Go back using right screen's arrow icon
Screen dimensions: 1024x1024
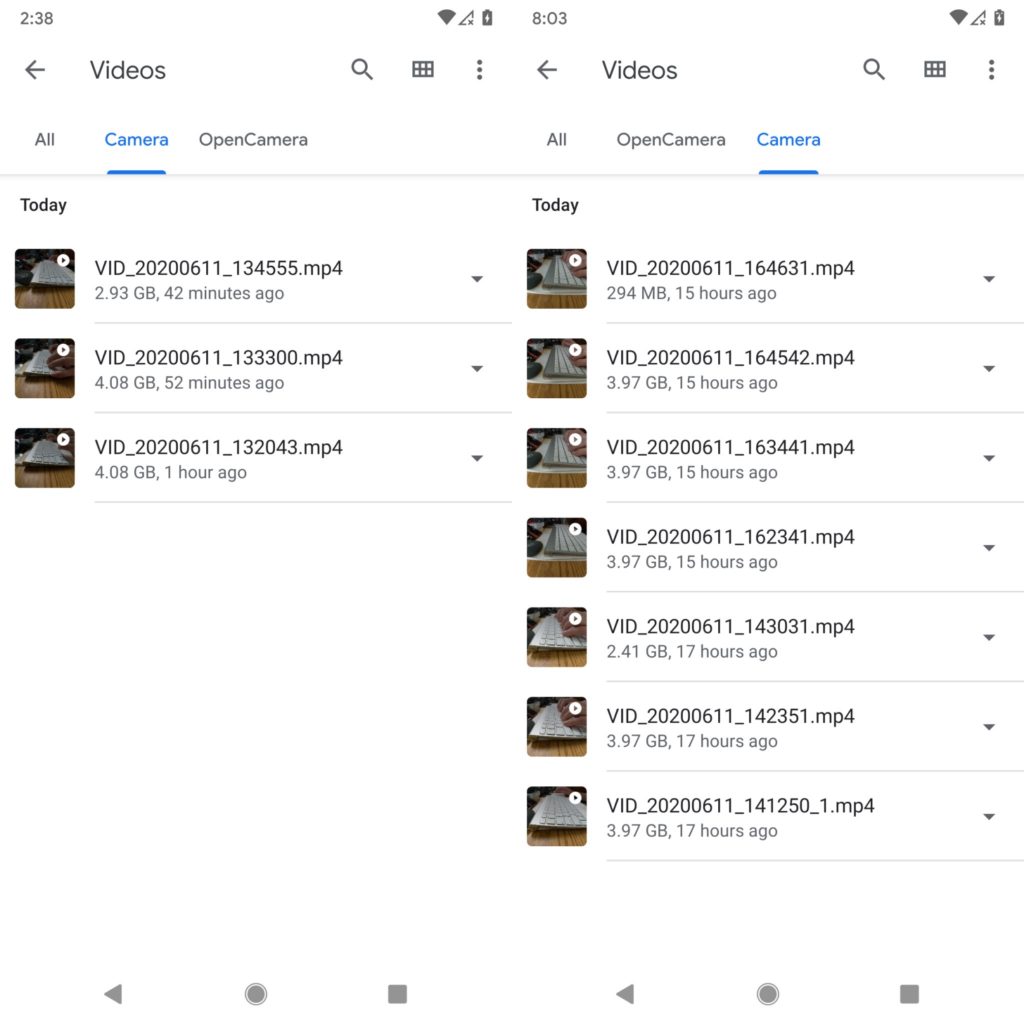[x=547, y=69]
